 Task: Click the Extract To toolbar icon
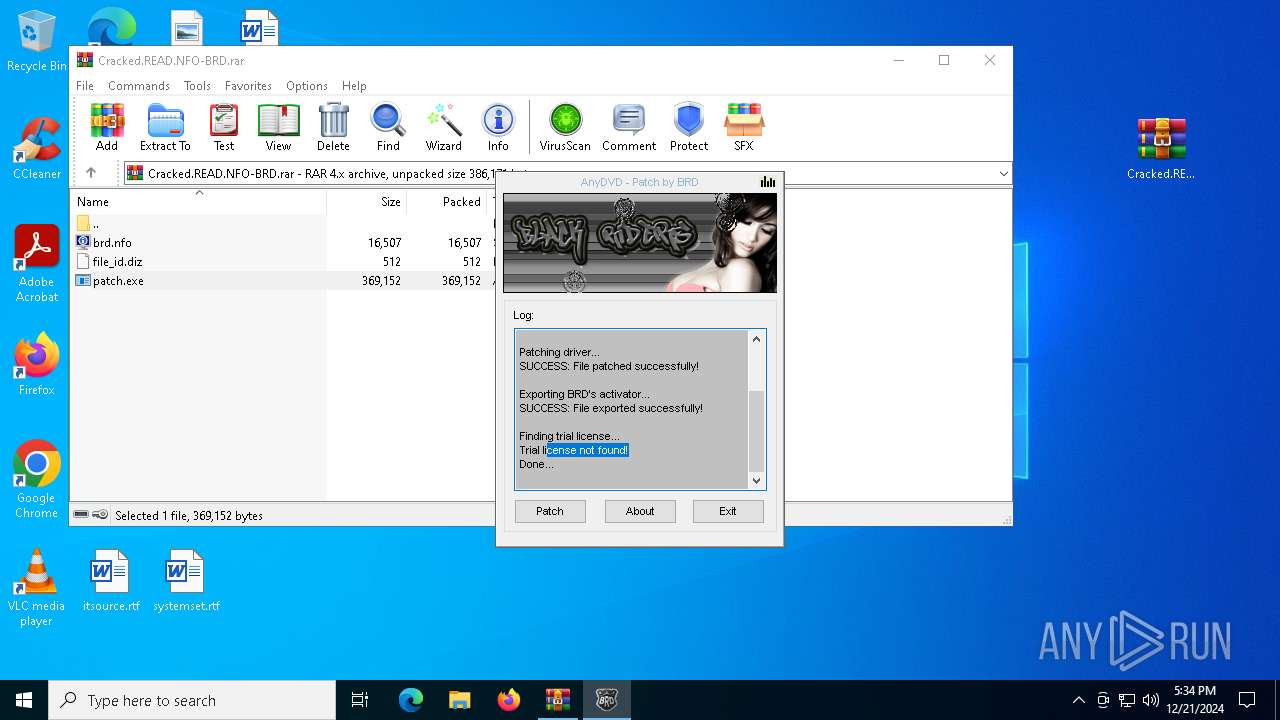pos(165,127)
